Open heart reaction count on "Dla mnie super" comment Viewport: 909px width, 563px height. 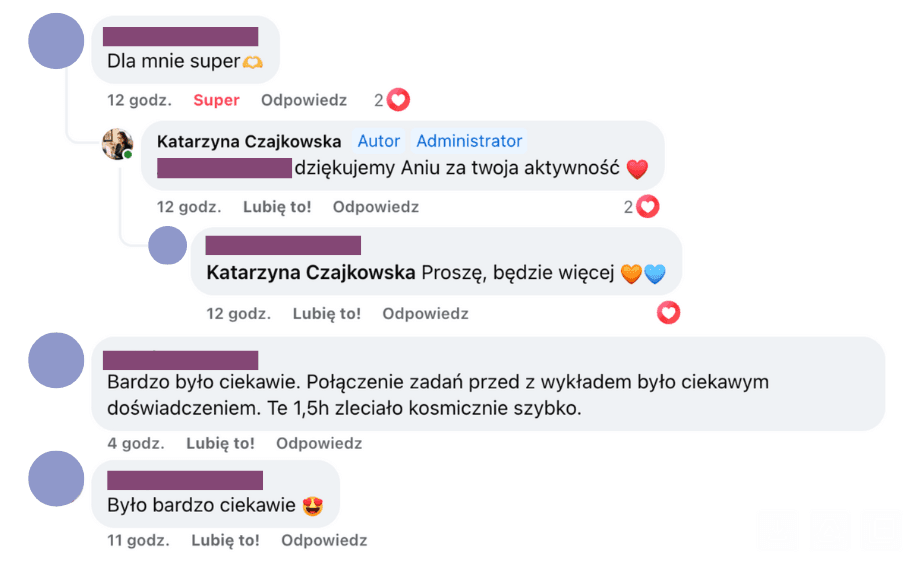click(392, 100)
